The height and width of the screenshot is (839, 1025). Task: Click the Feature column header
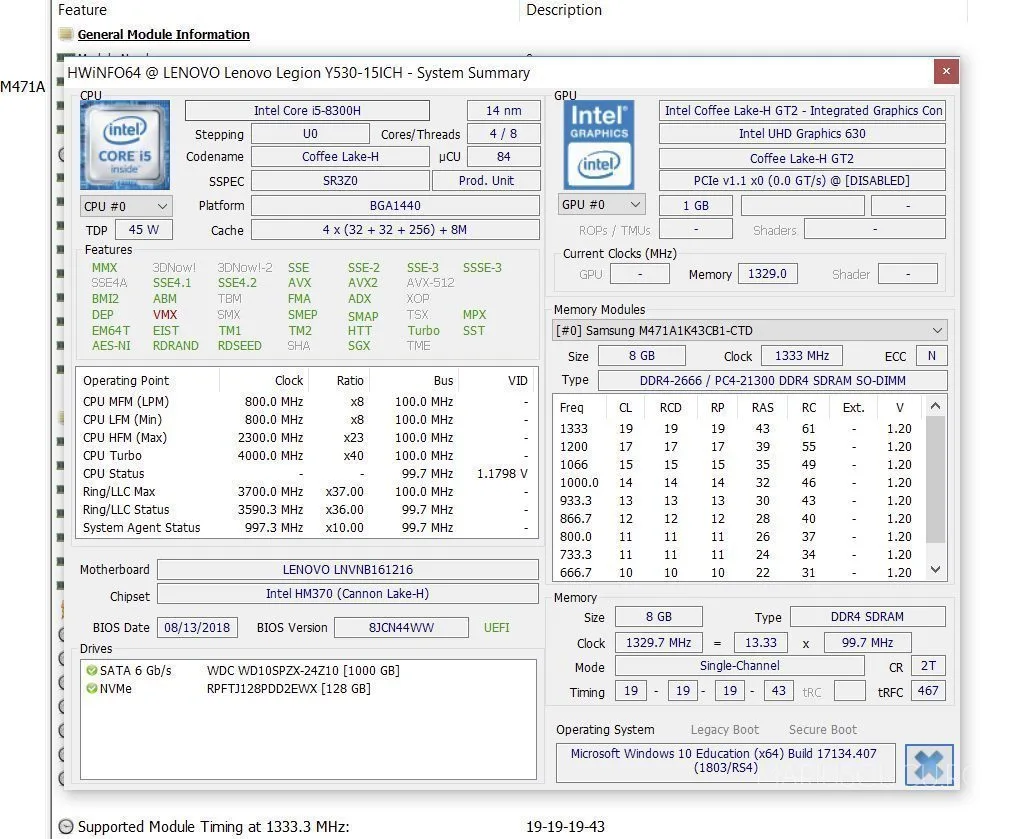click(82, 10)
